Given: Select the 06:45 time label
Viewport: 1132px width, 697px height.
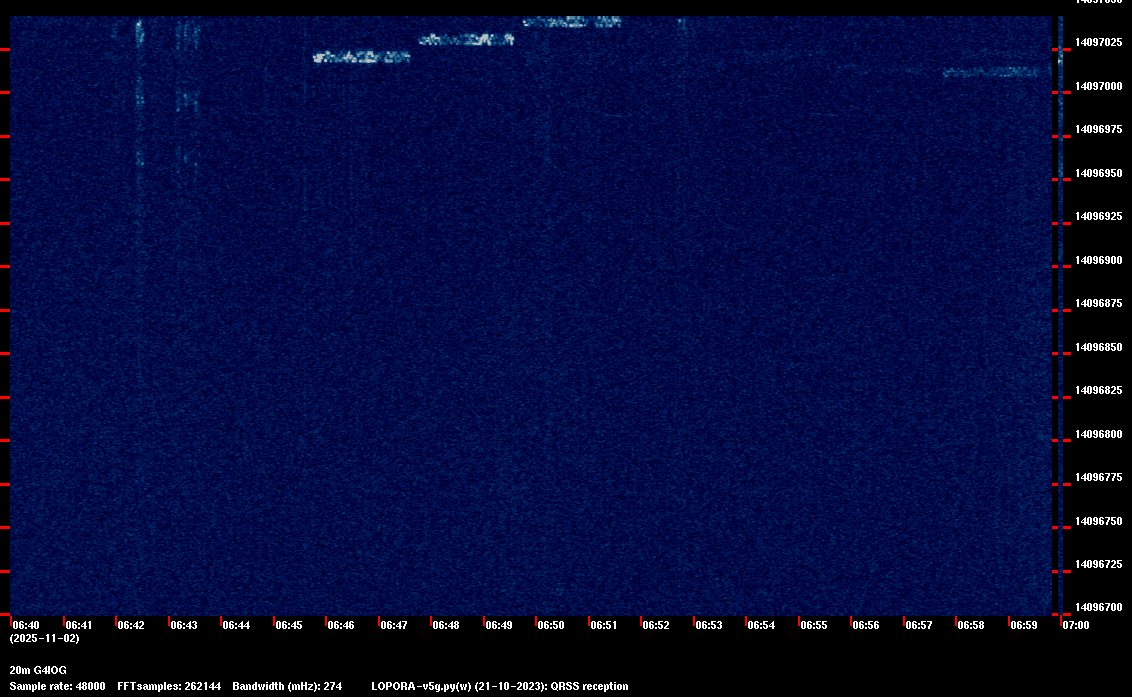Looking at the screenshot, I should tap(289, 625).
